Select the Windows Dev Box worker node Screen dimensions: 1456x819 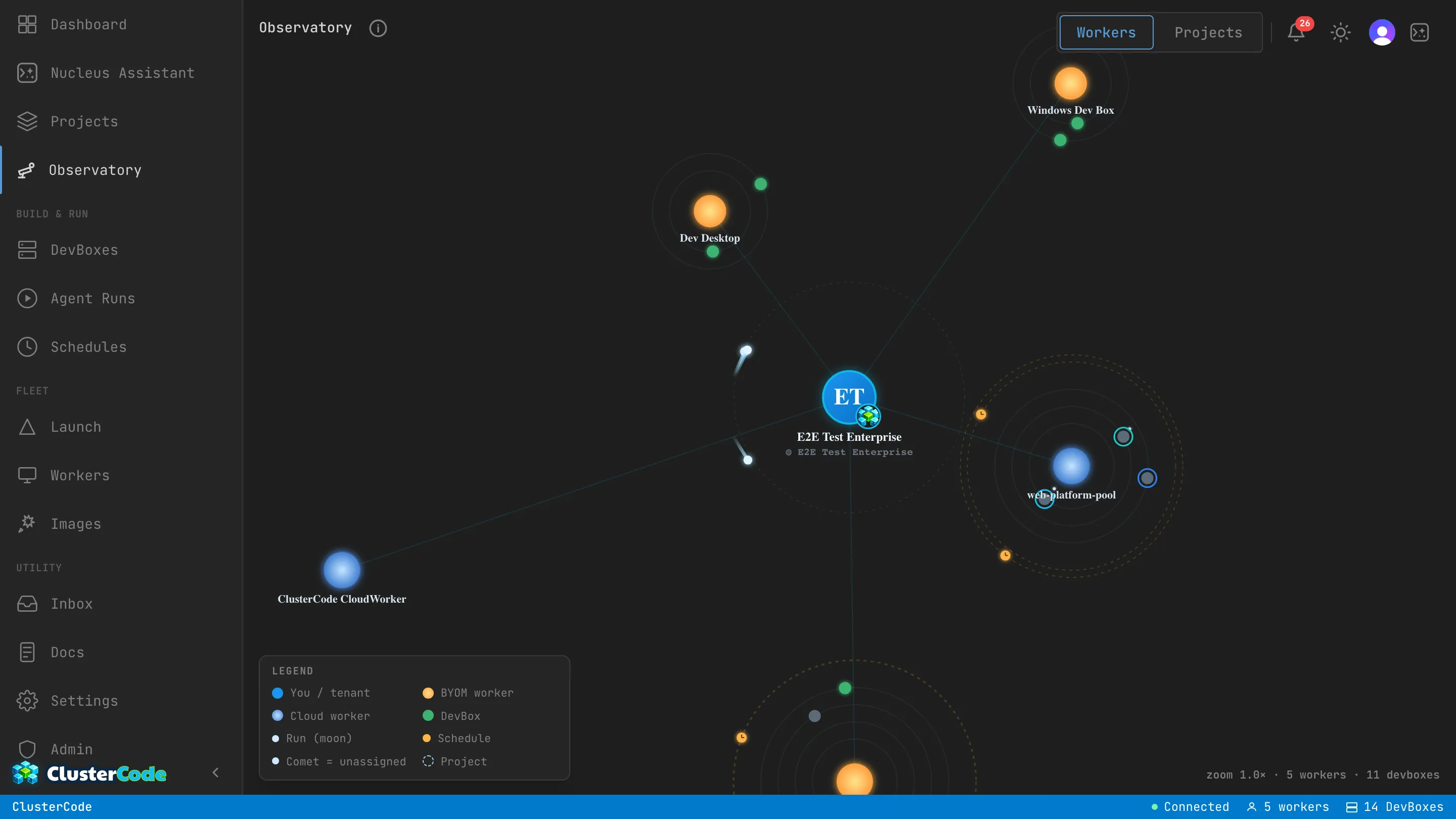point(1071,83)
